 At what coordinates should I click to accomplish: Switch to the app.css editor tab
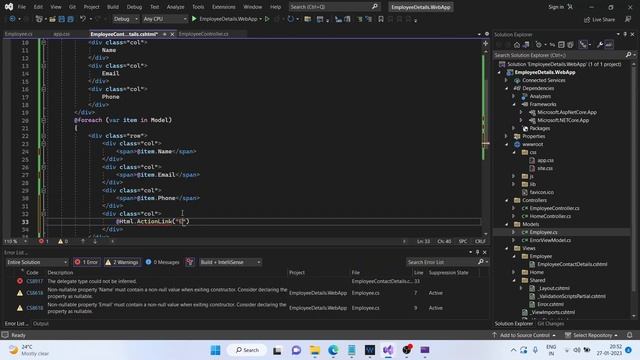coord(62,34)
